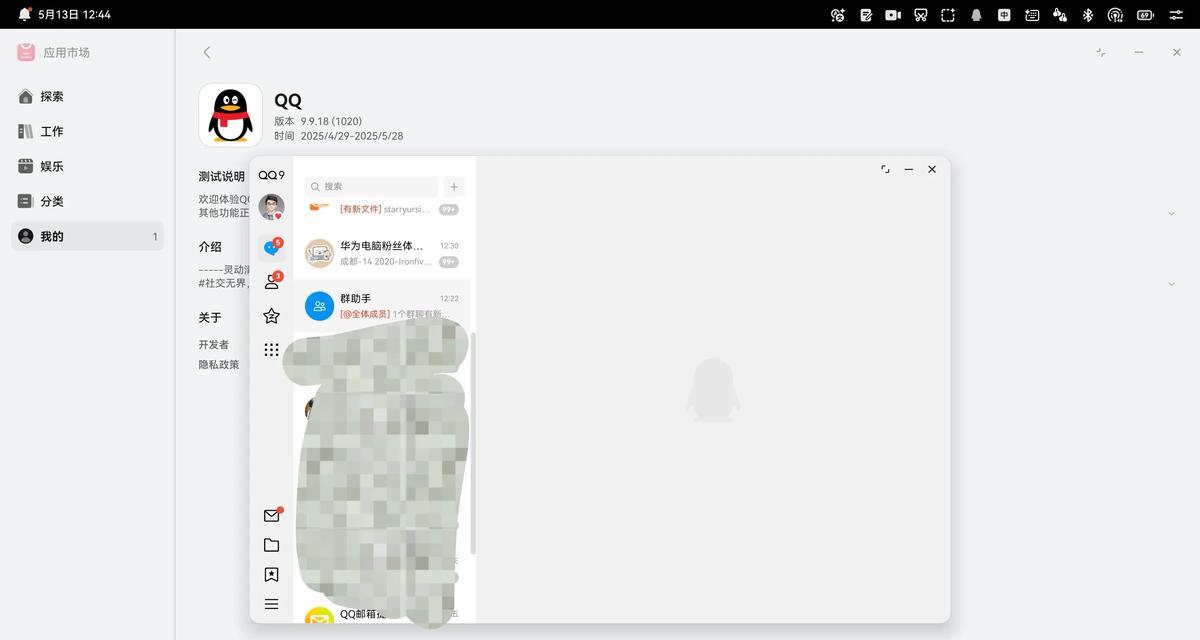Click the QQ chat list scrollbar
Screen dimensions: 1200x640
pyautogui.click(x=473, y=443)
